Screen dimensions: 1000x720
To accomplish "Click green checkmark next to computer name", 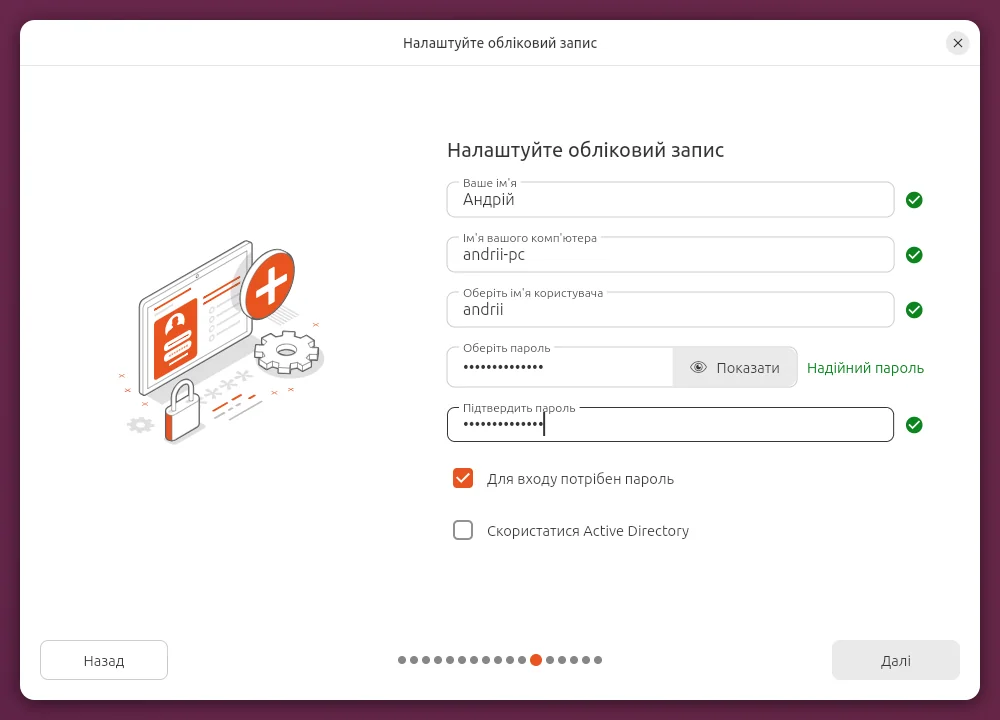I will (914, 255).
